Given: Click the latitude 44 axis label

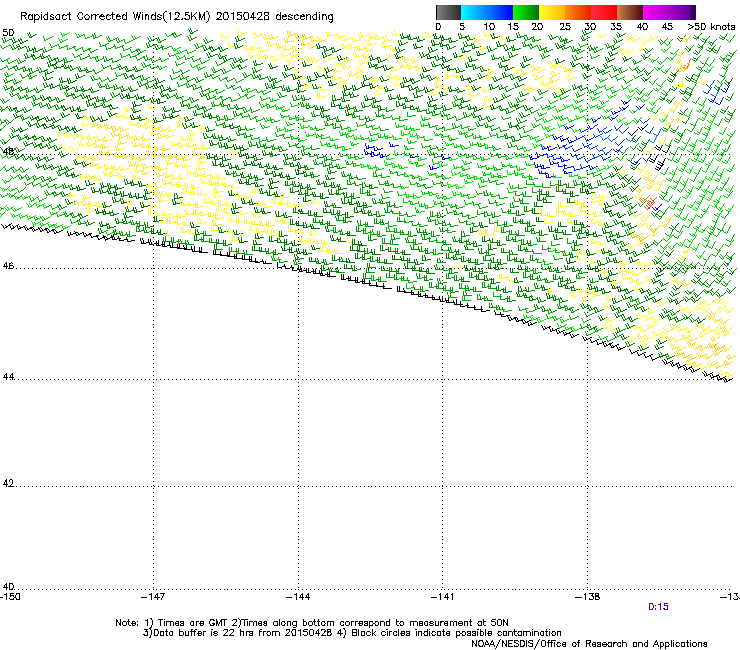Looking at the screenshot, I should [x=8, y=377].
